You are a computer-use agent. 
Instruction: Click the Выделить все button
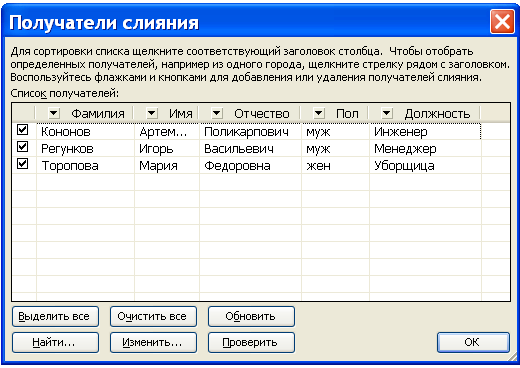coord(55,316)
